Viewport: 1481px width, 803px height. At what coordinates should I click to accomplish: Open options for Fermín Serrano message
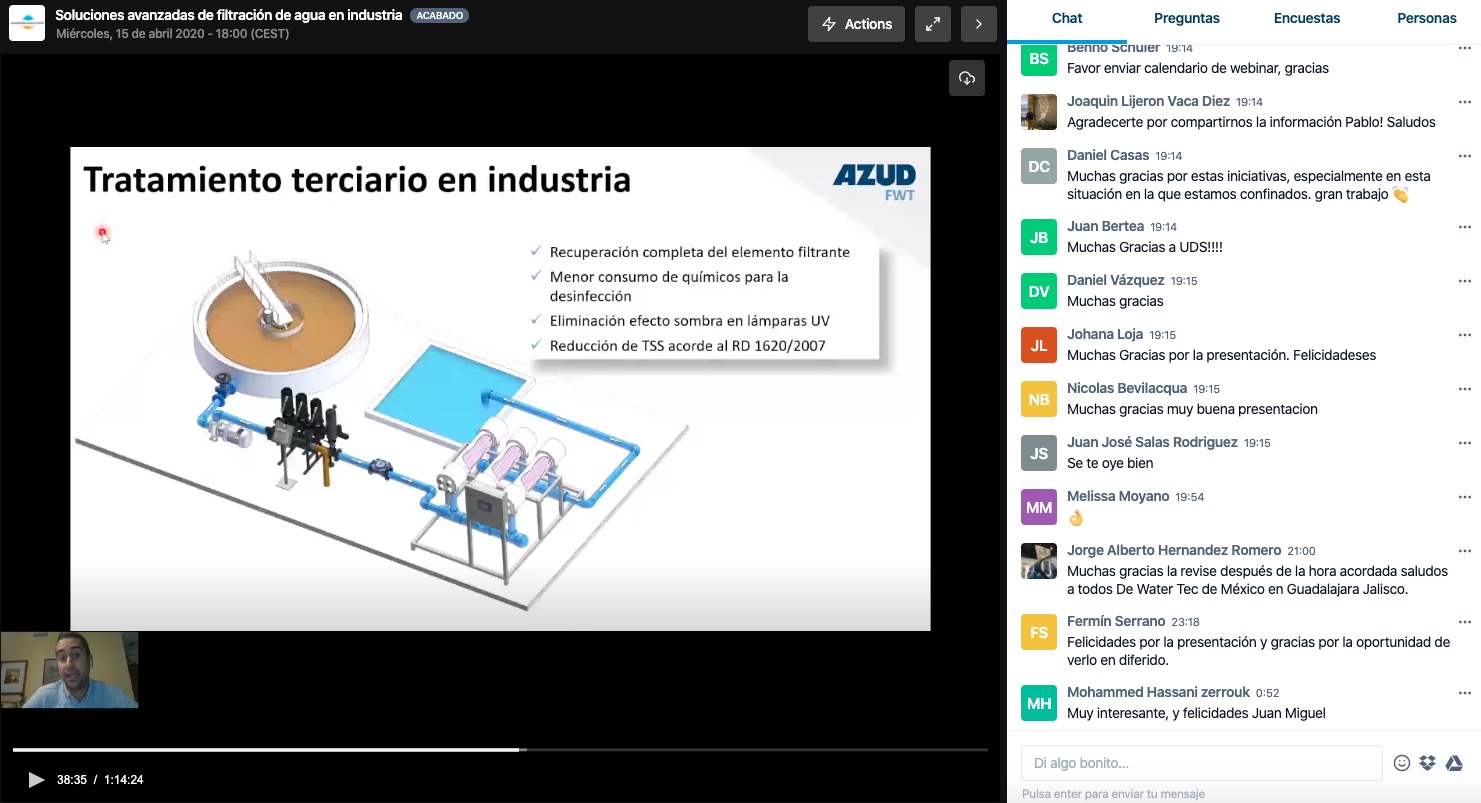[x=1464, y=622]
